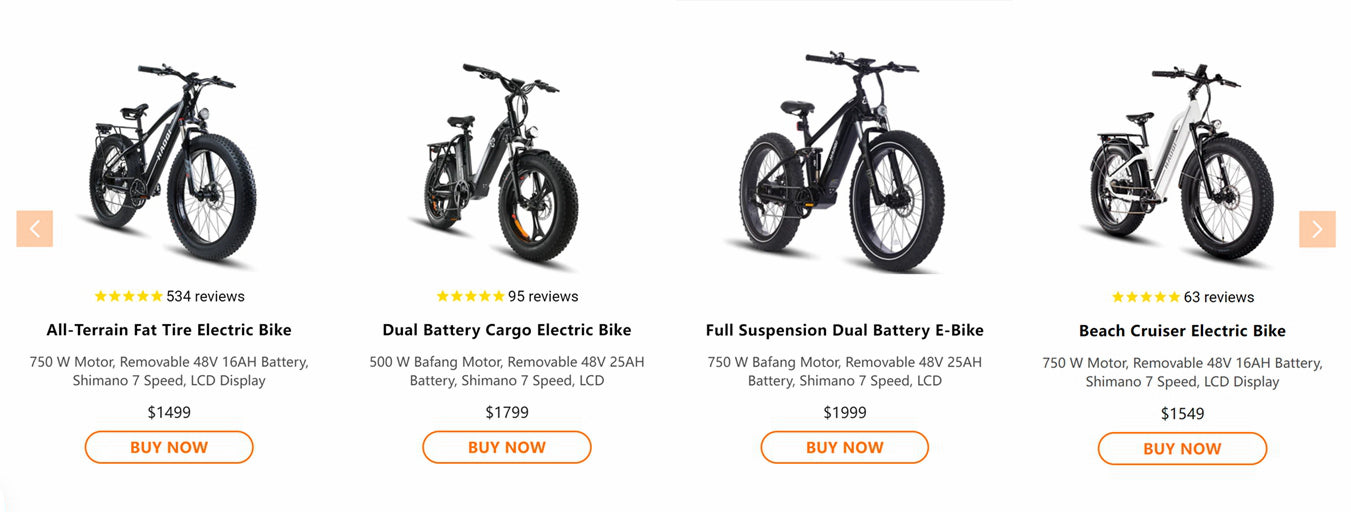Image resolution: width=1351 pixels, height=512 pixels.
Task: Open the All-Terrain Fat Tire Electric Bike title
Action: click(x=169, y=330)
